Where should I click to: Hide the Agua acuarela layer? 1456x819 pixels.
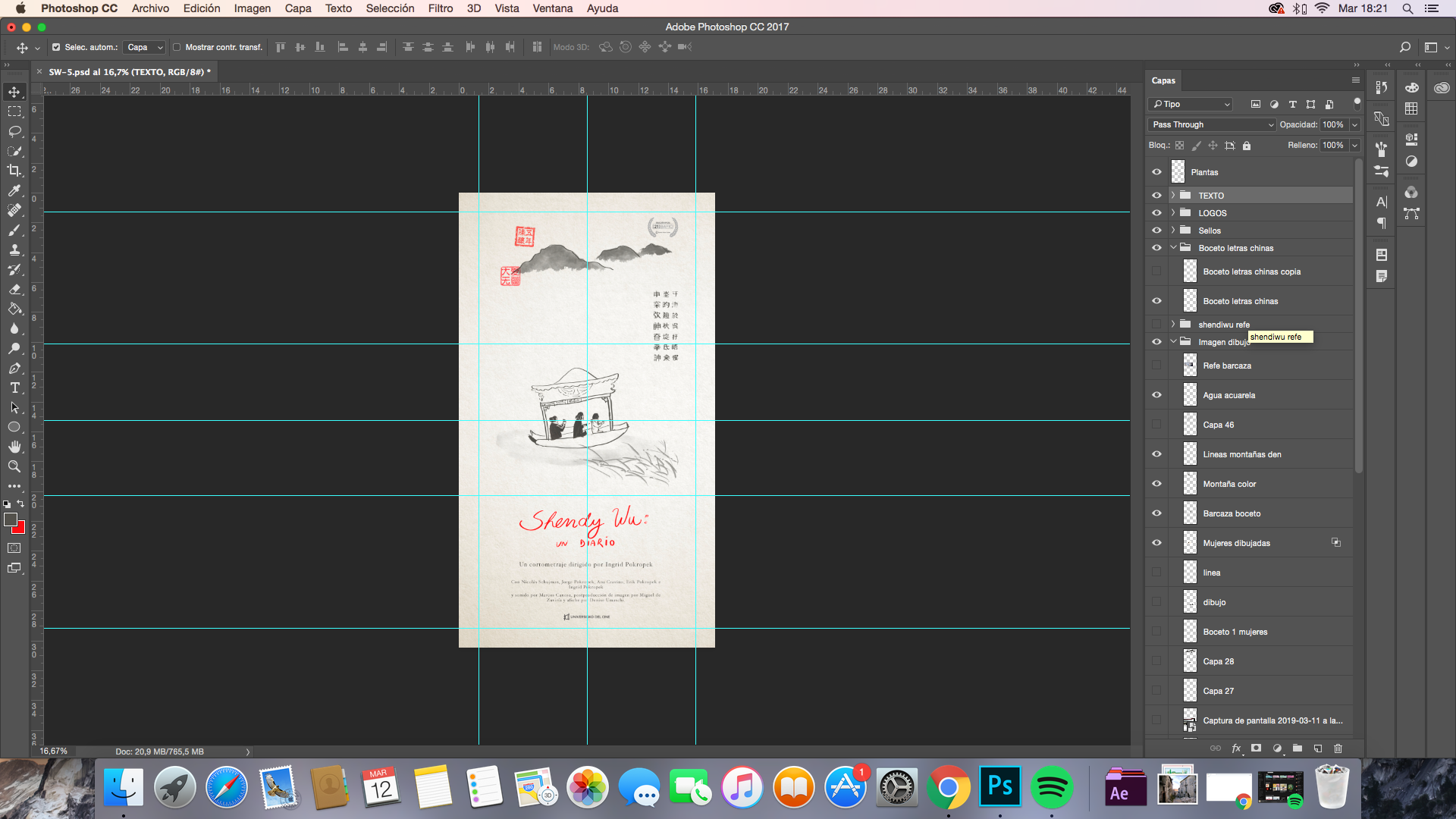coord(1156,395)
